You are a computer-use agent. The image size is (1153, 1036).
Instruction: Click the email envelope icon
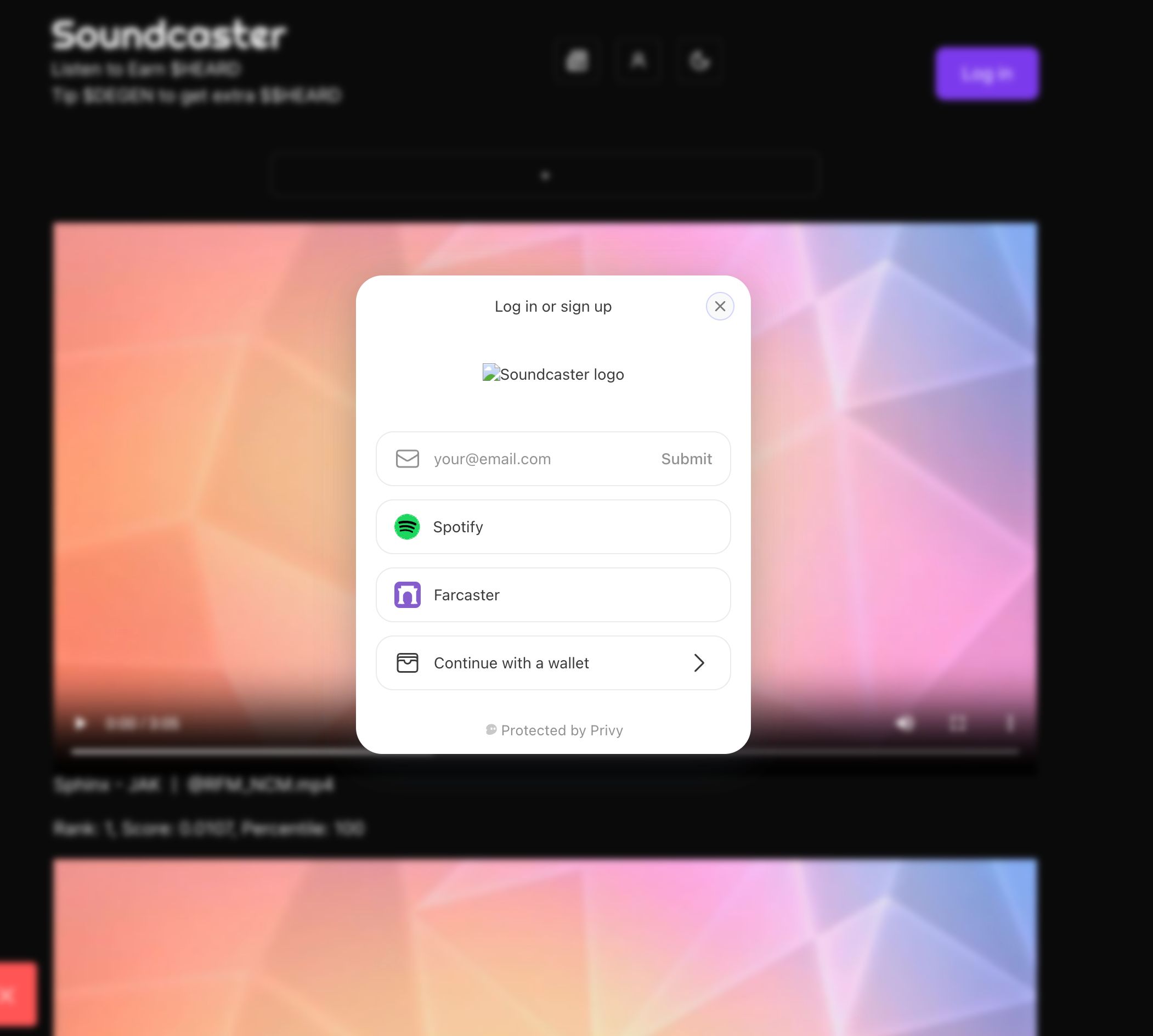coord(407,458)
